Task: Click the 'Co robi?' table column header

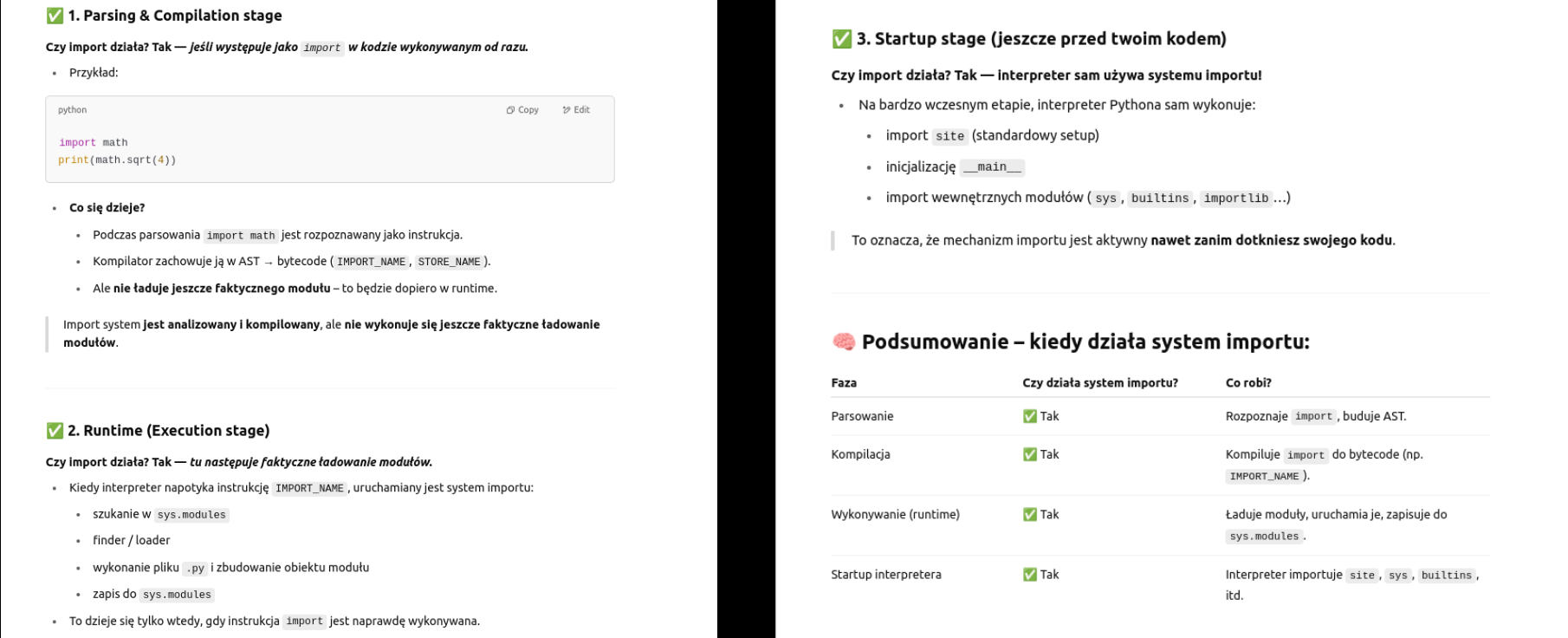Action: tap(1247, 382)
